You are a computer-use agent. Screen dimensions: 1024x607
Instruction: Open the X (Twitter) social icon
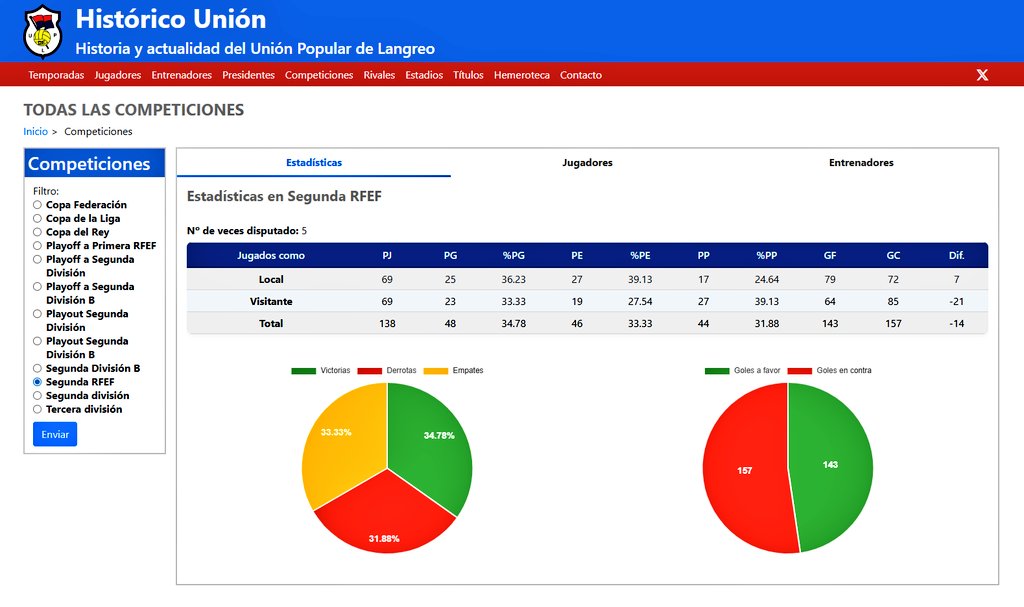pos(982,75)
